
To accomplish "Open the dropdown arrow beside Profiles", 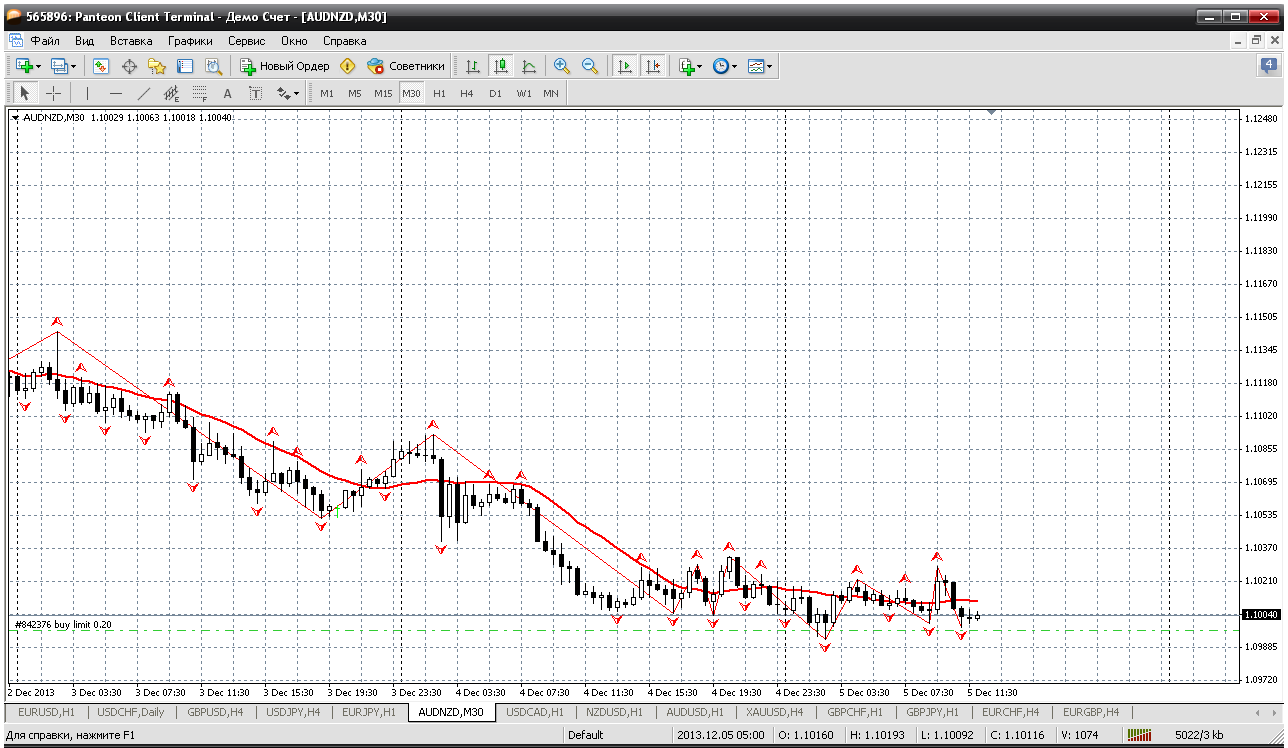I will click(x=74, y=66).
